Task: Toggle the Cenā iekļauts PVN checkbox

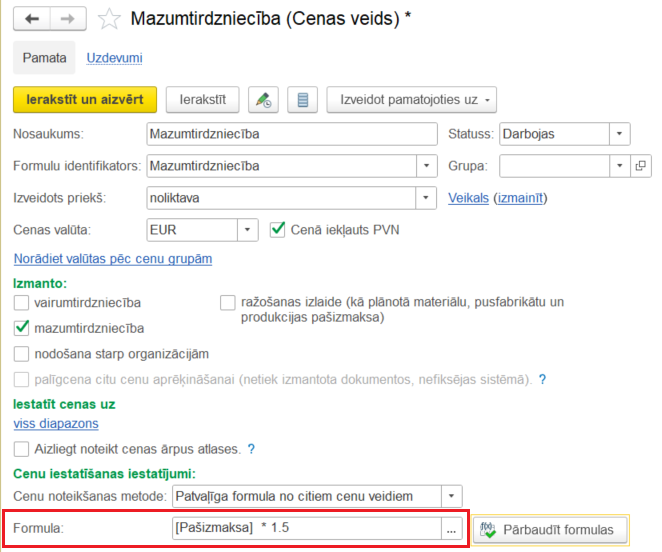Action: tap(279, 230)
